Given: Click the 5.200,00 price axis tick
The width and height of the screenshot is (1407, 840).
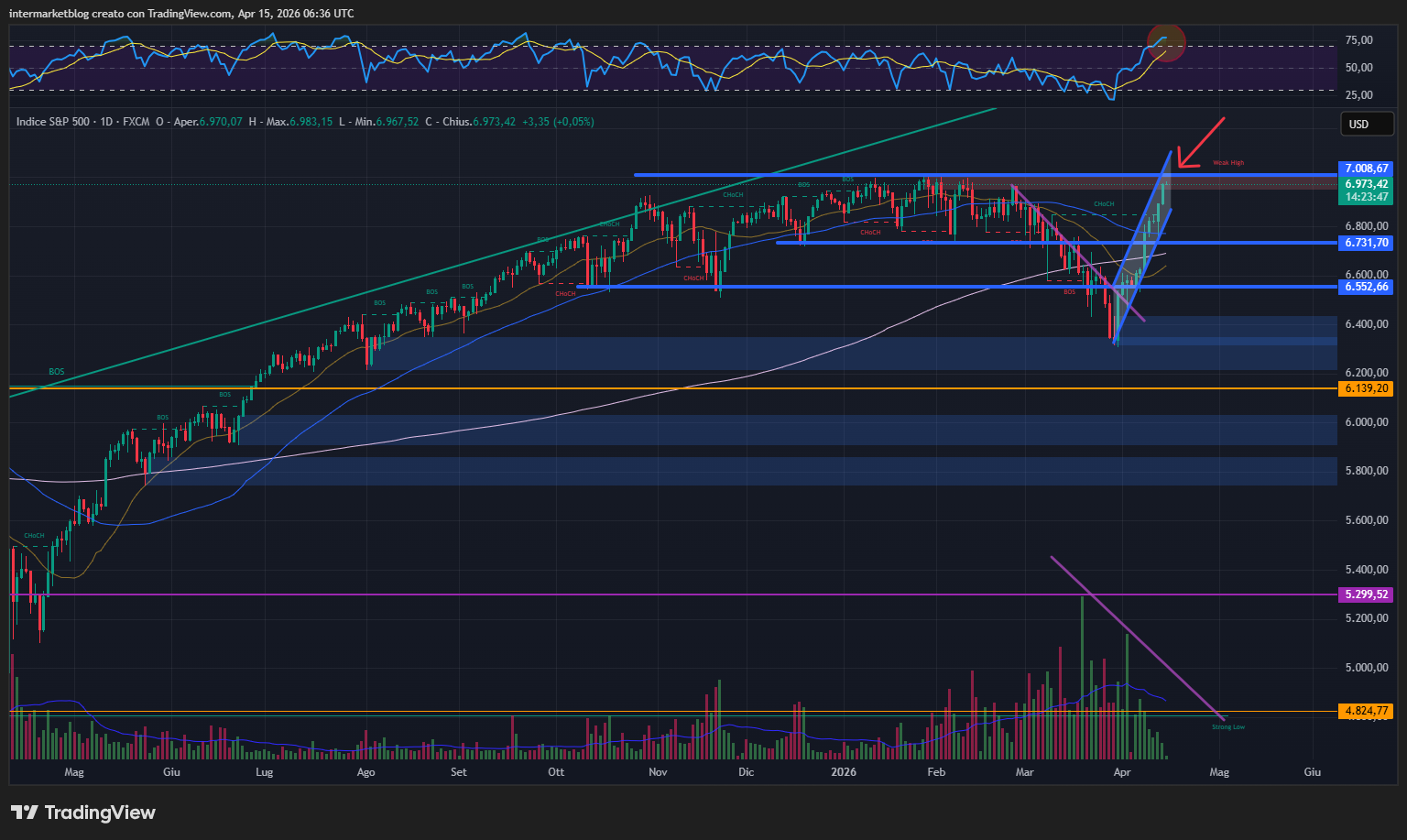Looking at the screenshot, I should tap(1366, 618).
